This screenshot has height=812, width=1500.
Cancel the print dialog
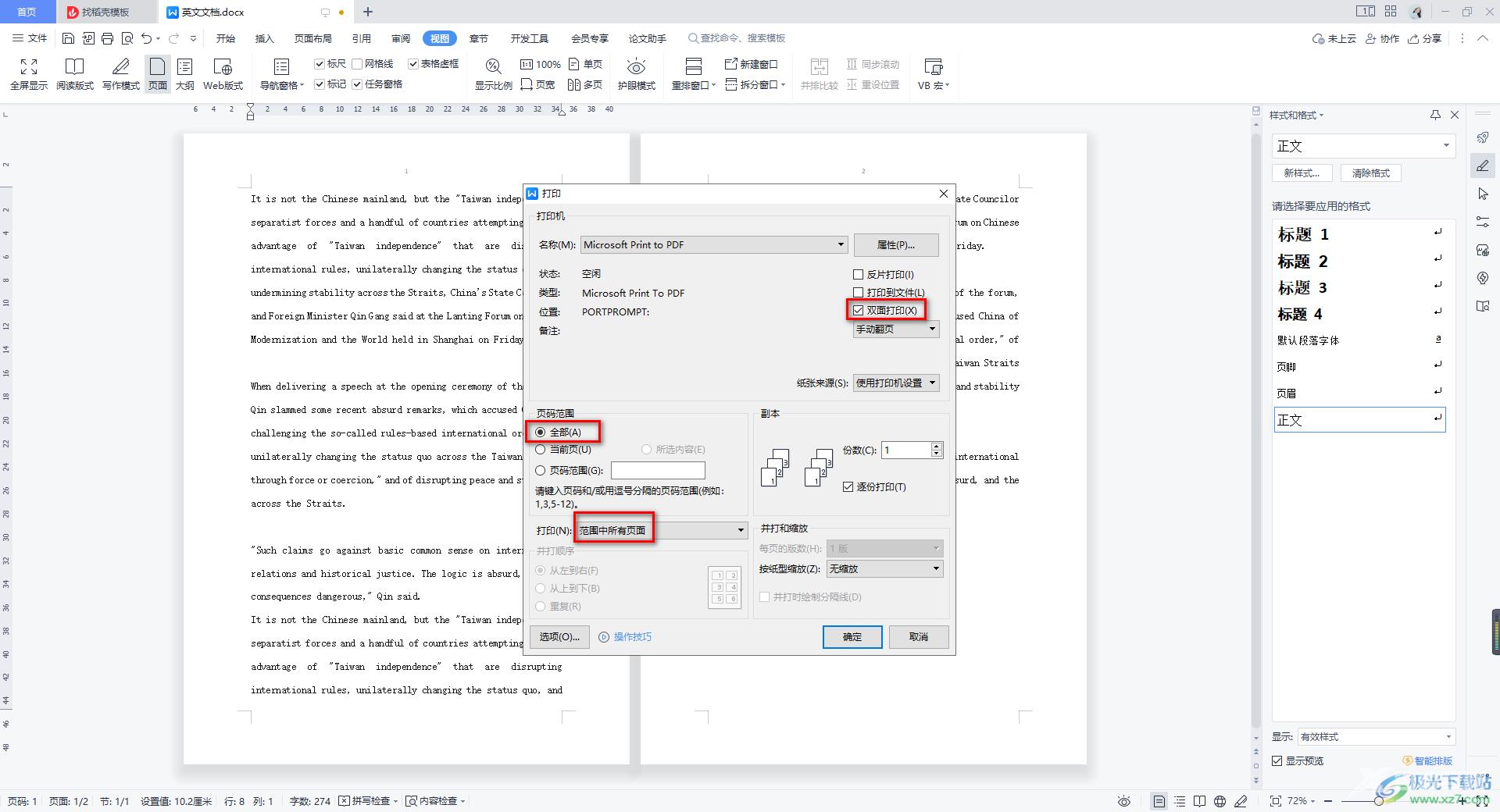(919, 637)
